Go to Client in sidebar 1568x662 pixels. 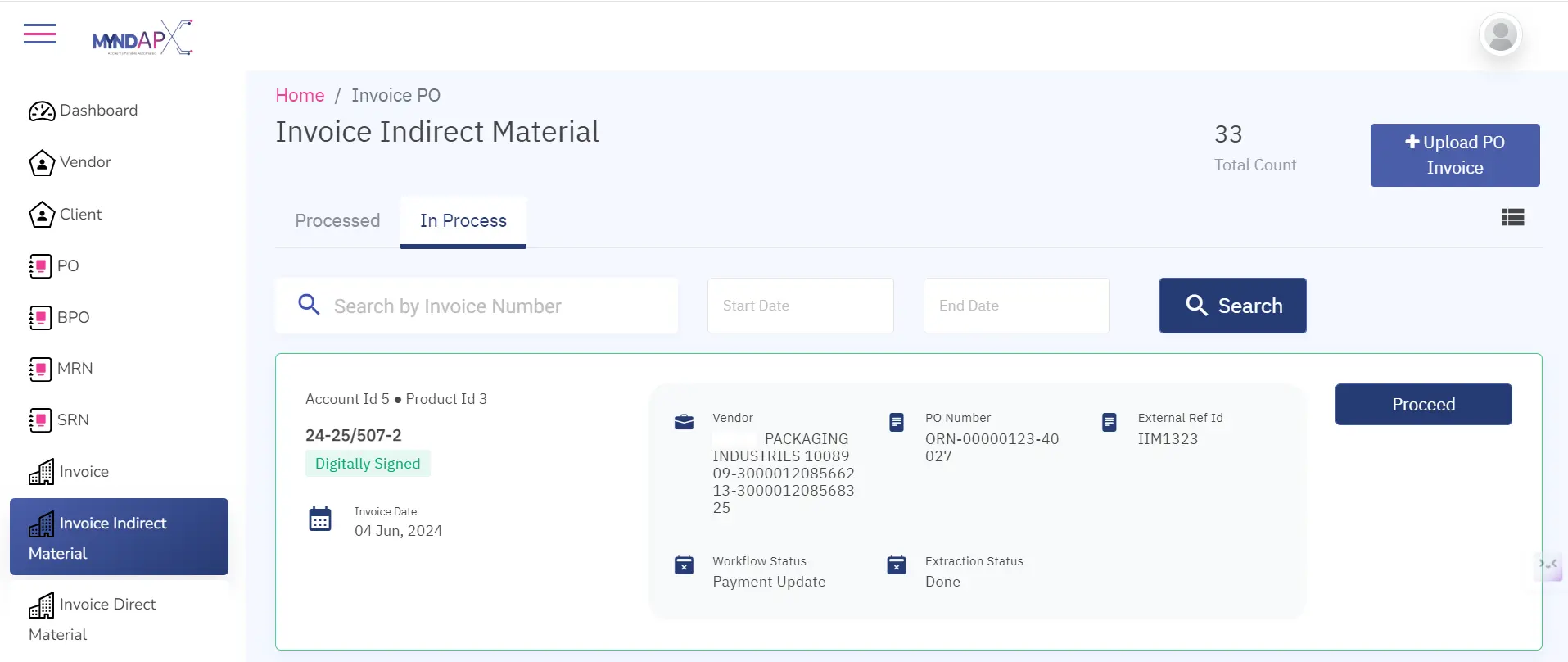click(x=66, y=215)
